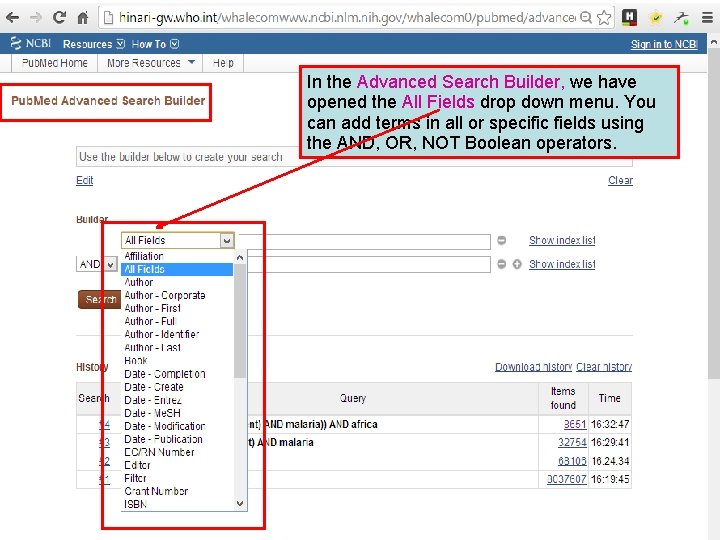The height and width of the screenshot is (540, 720).
Task: Toggle the All Fields combo box arrow
Action: [x=226, y=240]
